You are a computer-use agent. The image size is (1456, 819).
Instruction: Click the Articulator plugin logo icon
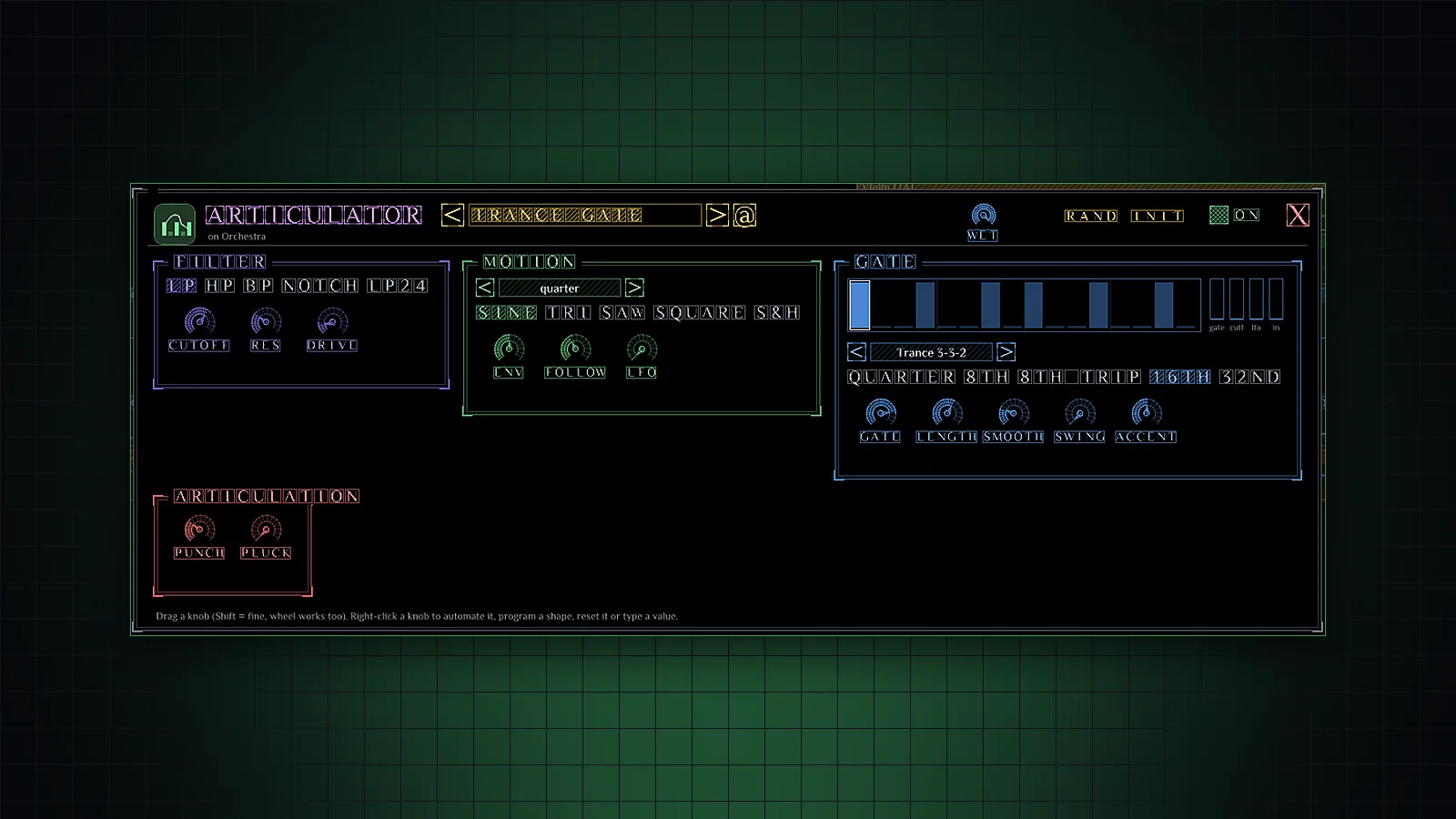(x=174, y=224)
